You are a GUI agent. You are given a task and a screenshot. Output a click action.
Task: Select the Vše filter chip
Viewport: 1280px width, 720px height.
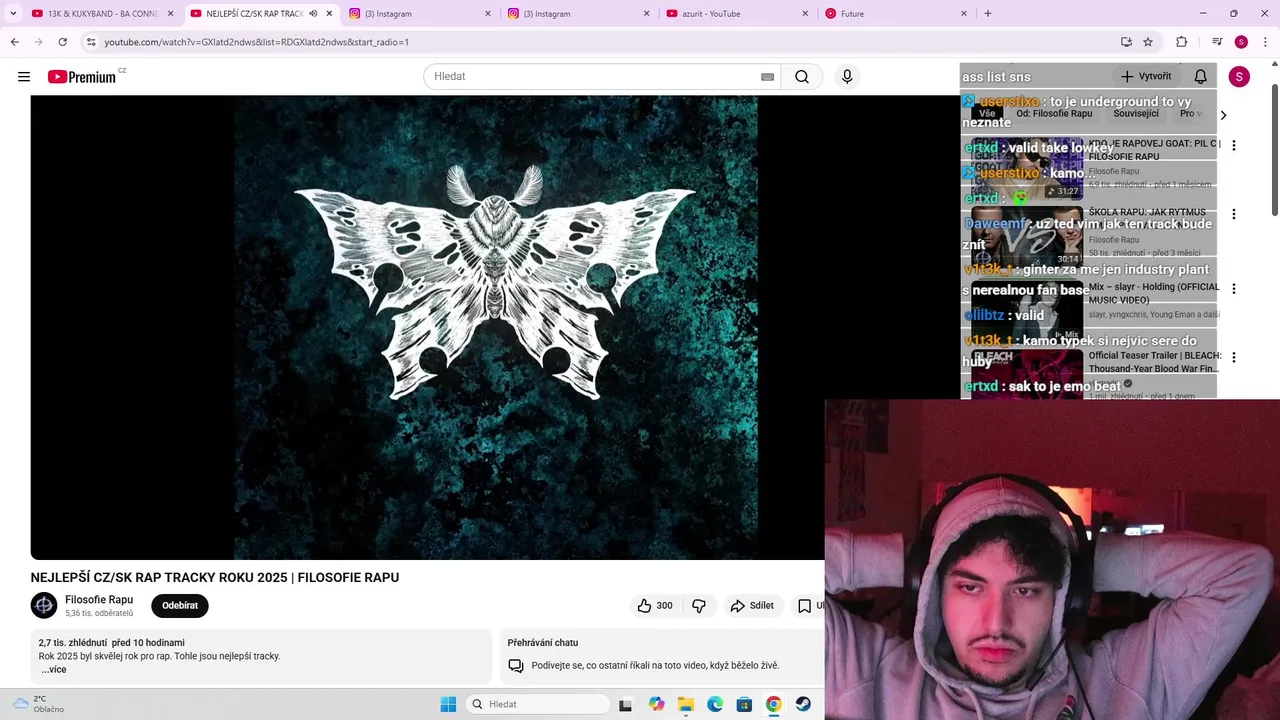pyautogui.click(x=987, y=114)
